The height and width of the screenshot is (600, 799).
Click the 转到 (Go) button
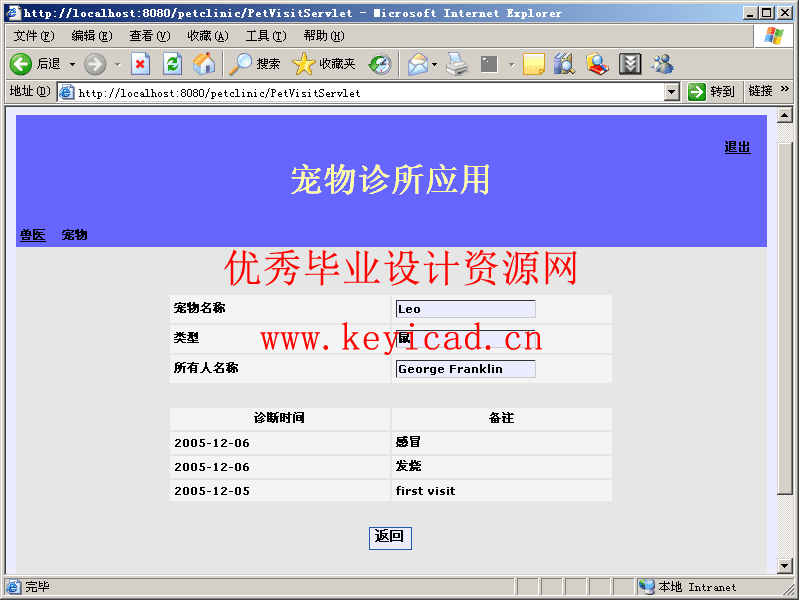pos(711,92)
